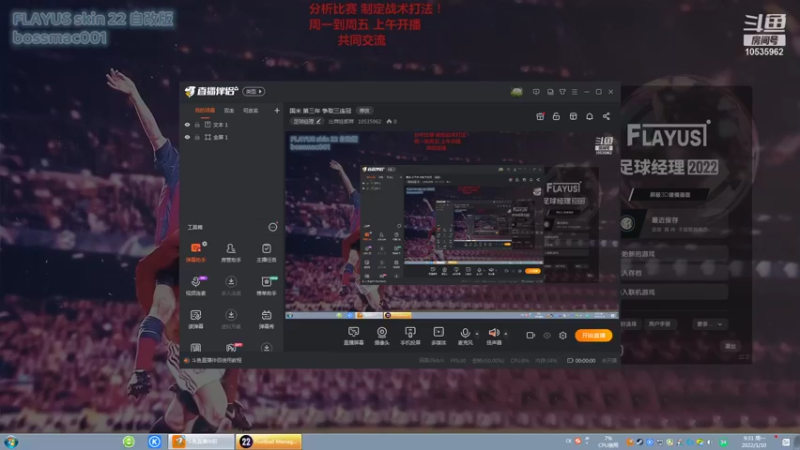Expand the microphone options arrow
This screenshot has width=800, height=450.
click(477, 334)
